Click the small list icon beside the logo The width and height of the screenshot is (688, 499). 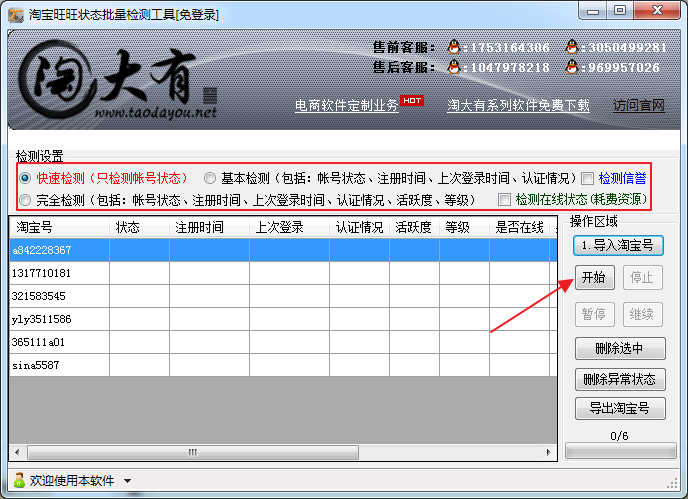tap(210, 95)
